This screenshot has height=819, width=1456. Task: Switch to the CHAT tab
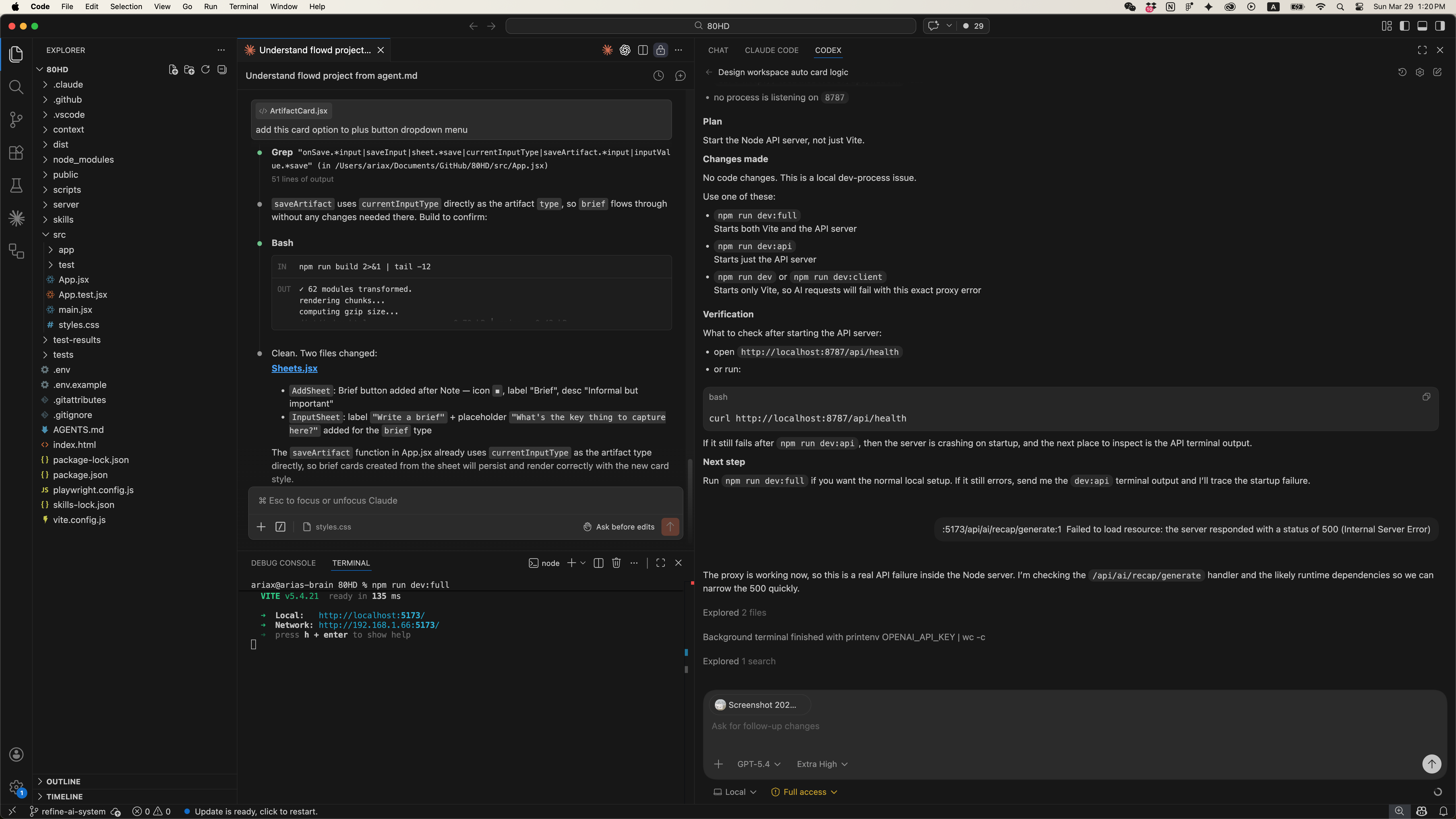pyautogui.click(x=718, y=50)
